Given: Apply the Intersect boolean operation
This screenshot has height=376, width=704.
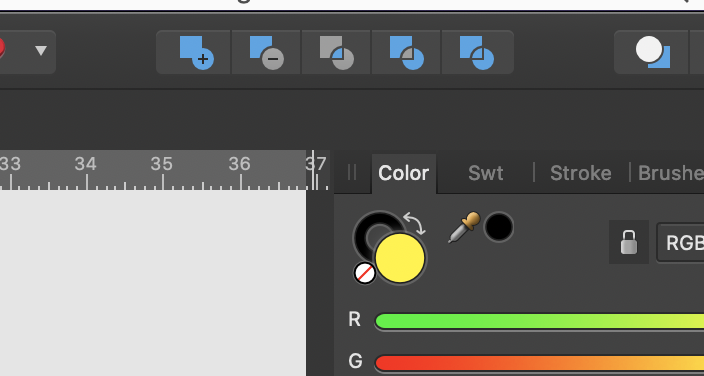Looking at the screenshot, I should pos(336,53).
